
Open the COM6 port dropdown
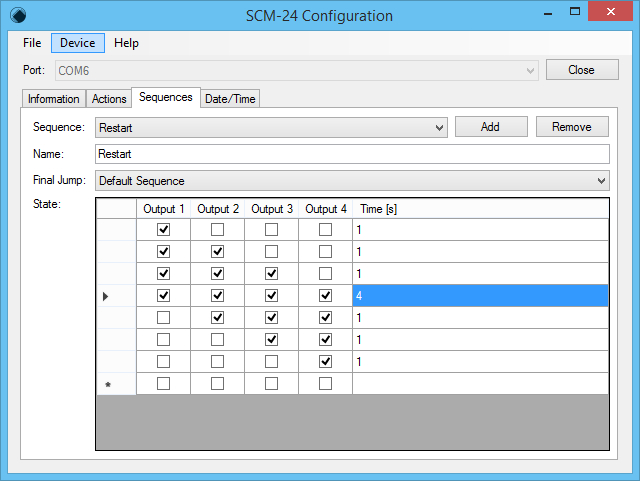pyautogui.click(x=297, y=71)
